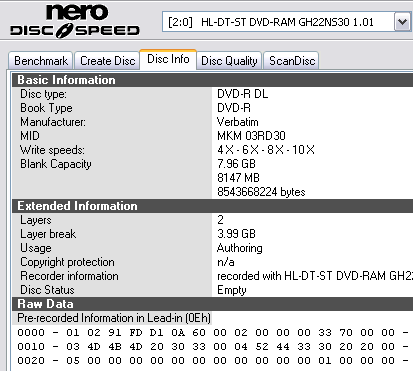This screenshot has width=413, height=371.
Task: Select the Disc Info tab
Action: [168, 59]
